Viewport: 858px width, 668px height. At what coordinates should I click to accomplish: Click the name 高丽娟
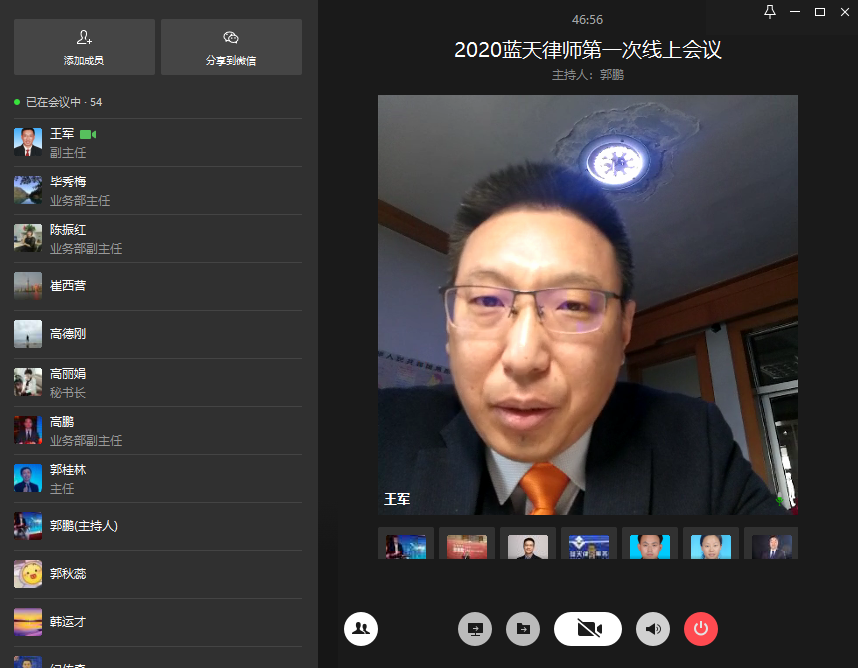click(x=68, y=374)
